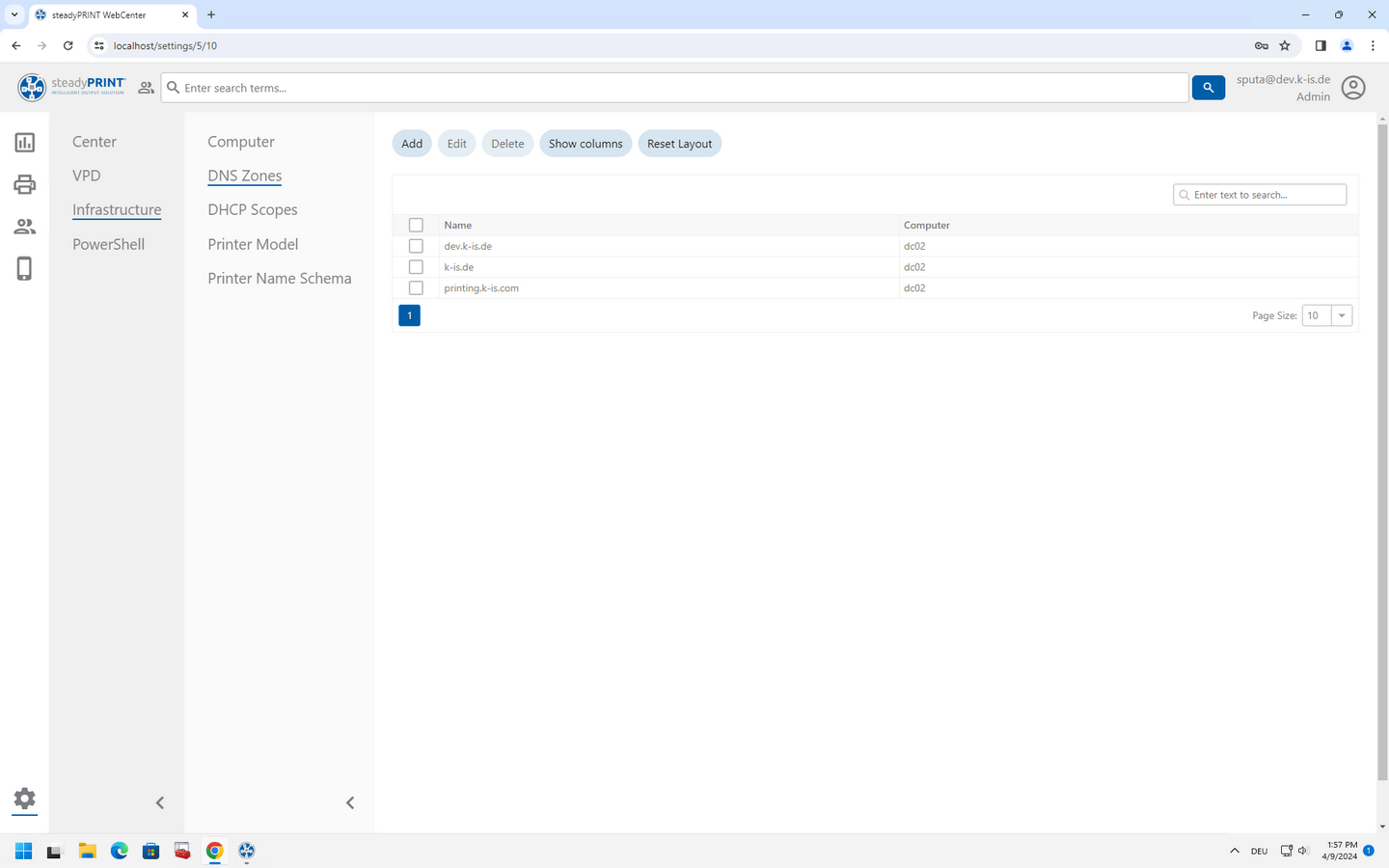Screen dimensions: 1389x868
Task: Select the checkbox for printing.k-is.com
Action: (416, 288)
